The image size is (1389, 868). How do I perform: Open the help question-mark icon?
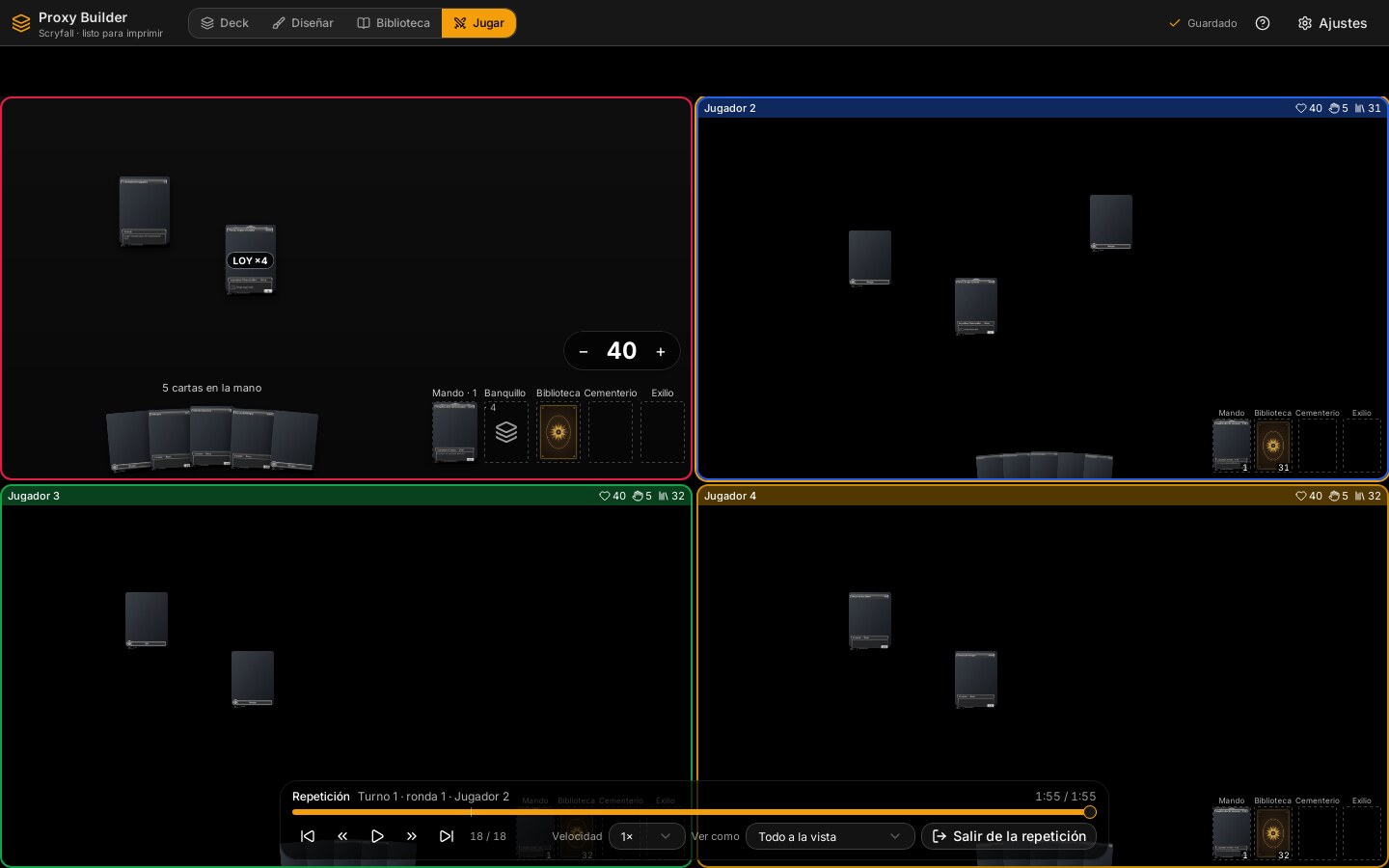(x=1263, y=23)
